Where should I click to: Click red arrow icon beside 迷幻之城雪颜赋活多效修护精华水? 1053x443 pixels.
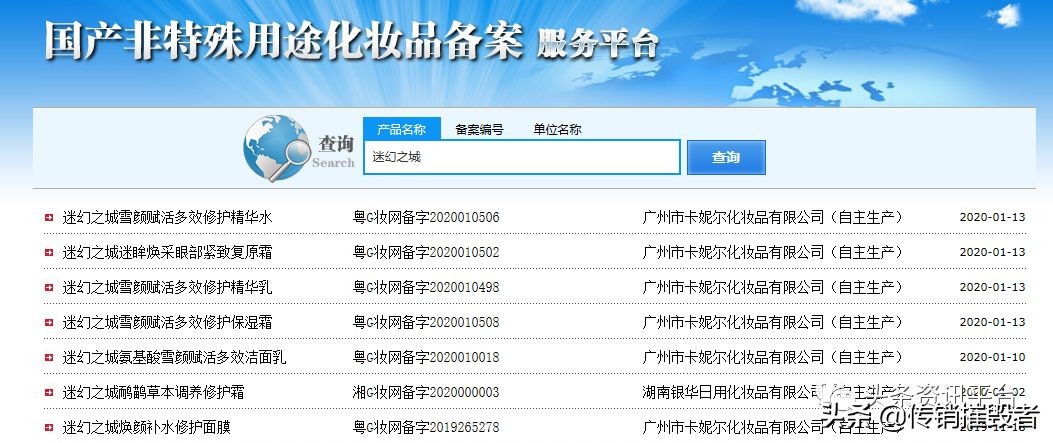tap(49, 217)
